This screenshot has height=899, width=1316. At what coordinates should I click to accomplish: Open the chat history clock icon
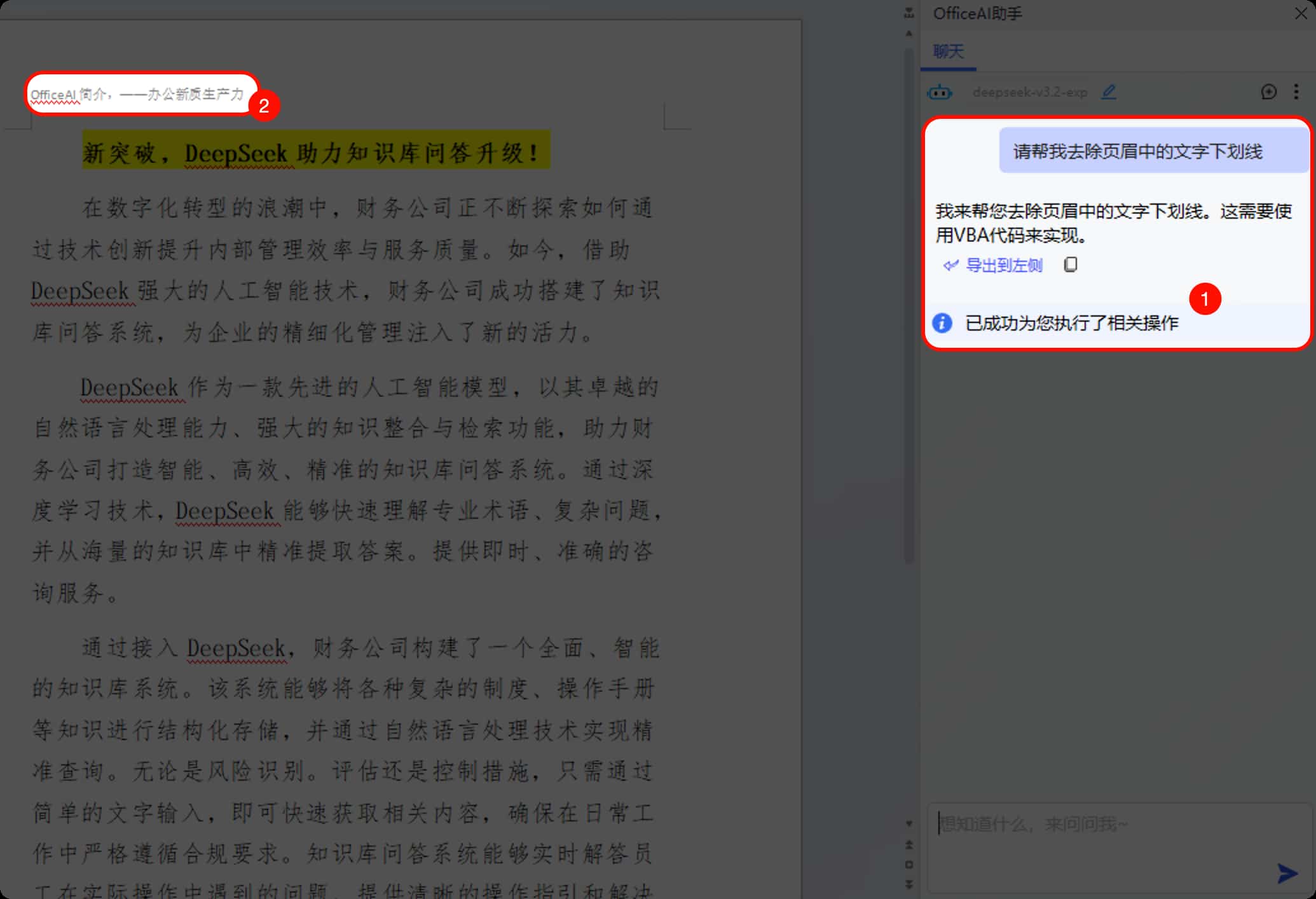coord(1268,92)
